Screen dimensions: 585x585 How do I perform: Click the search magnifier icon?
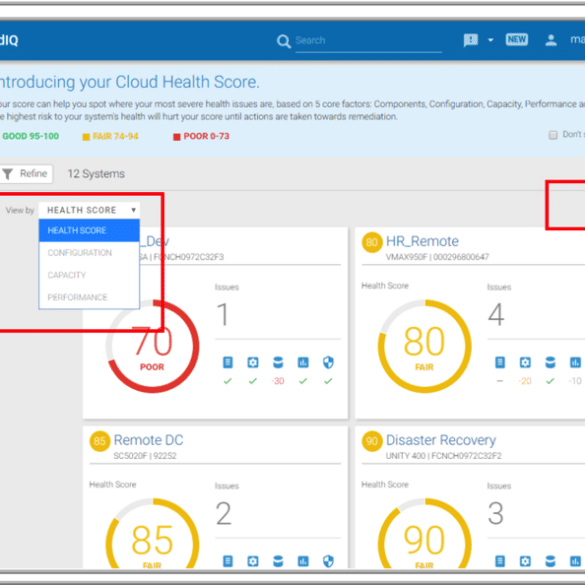(x=284, y=41)
